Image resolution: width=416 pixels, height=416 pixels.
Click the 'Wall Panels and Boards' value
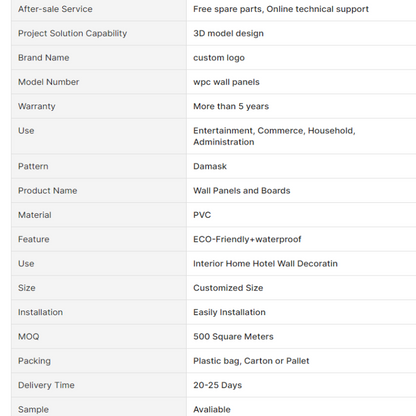coord(242,191)
